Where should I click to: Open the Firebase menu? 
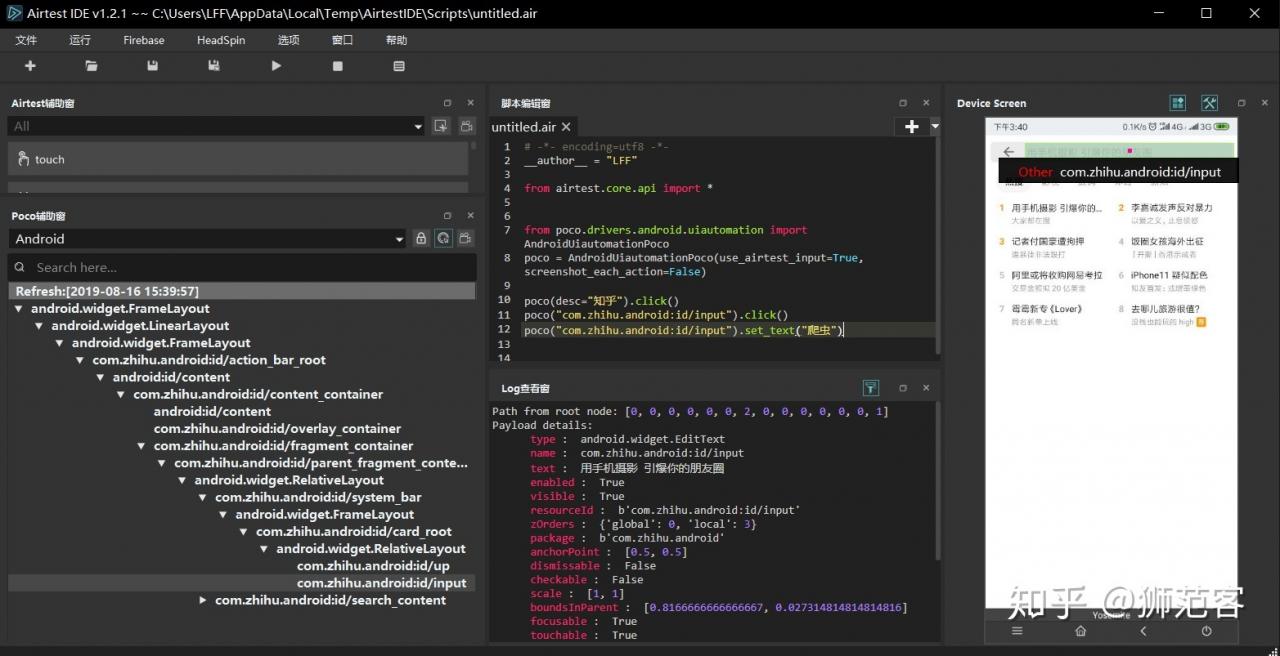pyautogui.click(x=144, y=40)
